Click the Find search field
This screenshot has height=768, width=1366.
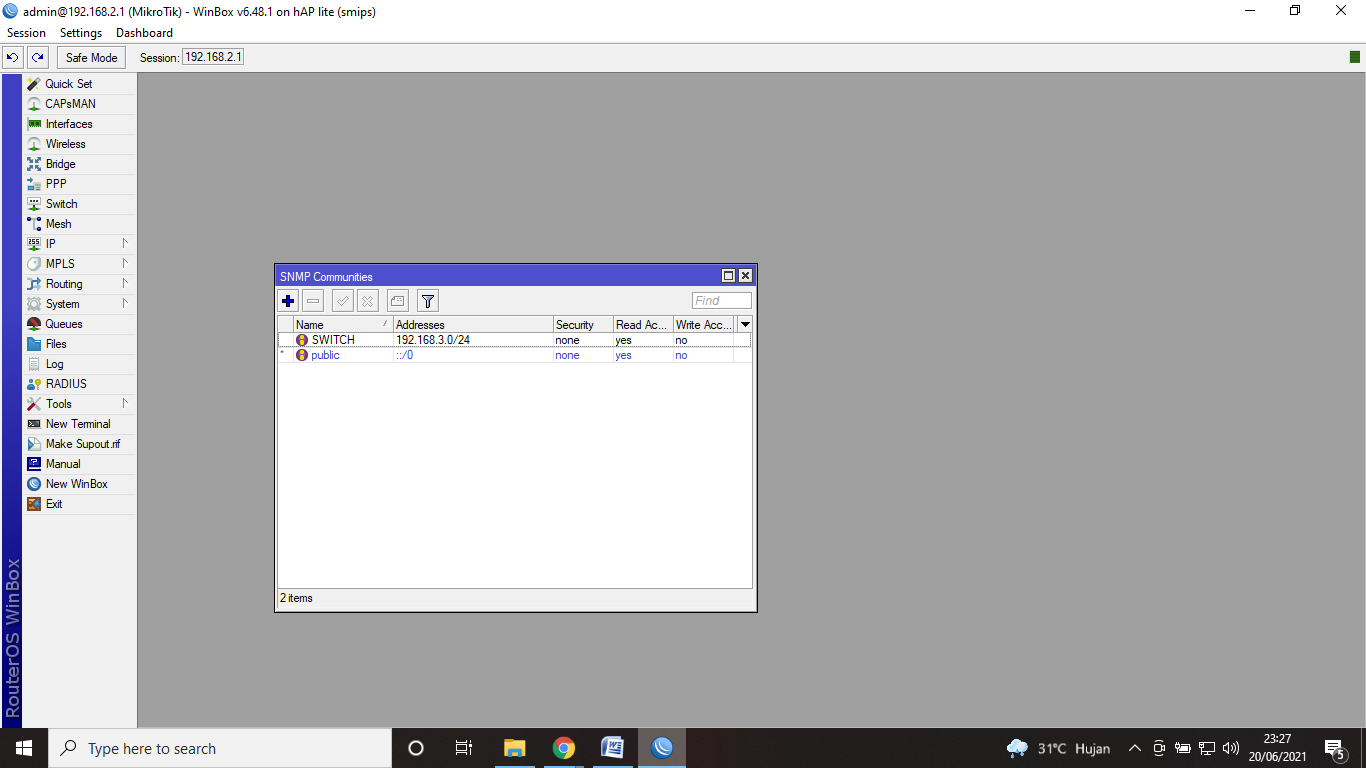[x=721, y=301]
